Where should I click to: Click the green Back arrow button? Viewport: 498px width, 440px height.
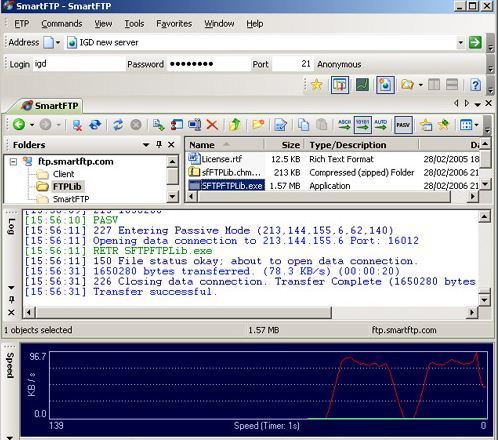coord(19,125)
